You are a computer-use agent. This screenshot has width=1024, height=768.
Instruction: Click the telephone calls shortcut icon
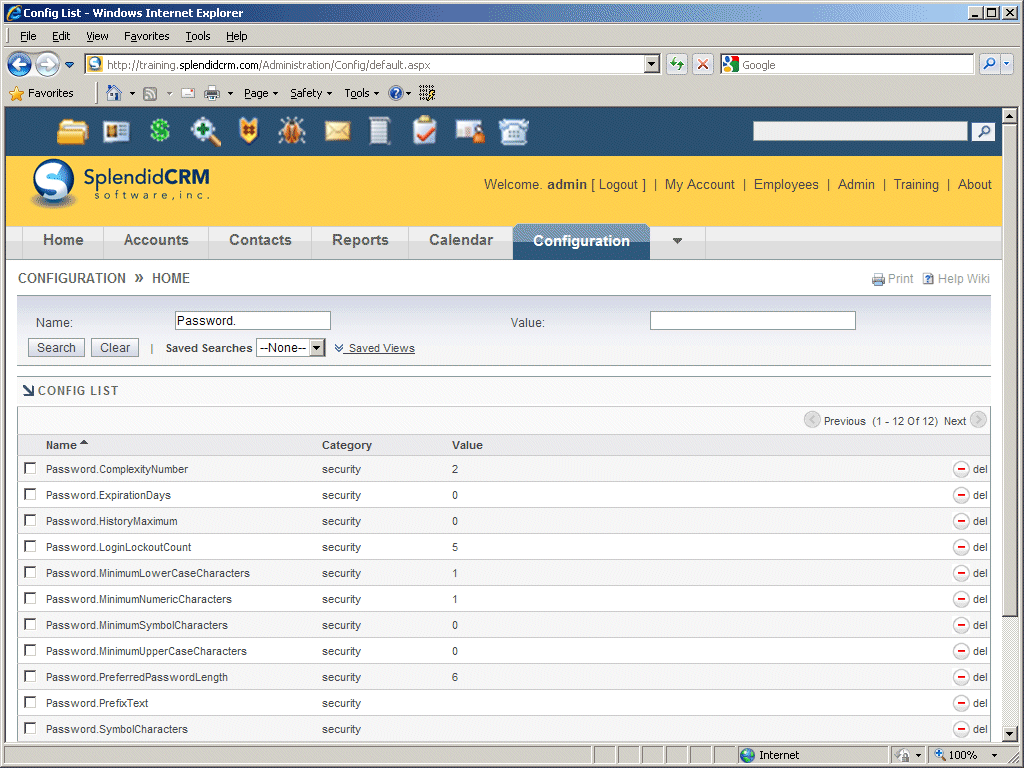[x=514, y=131]
